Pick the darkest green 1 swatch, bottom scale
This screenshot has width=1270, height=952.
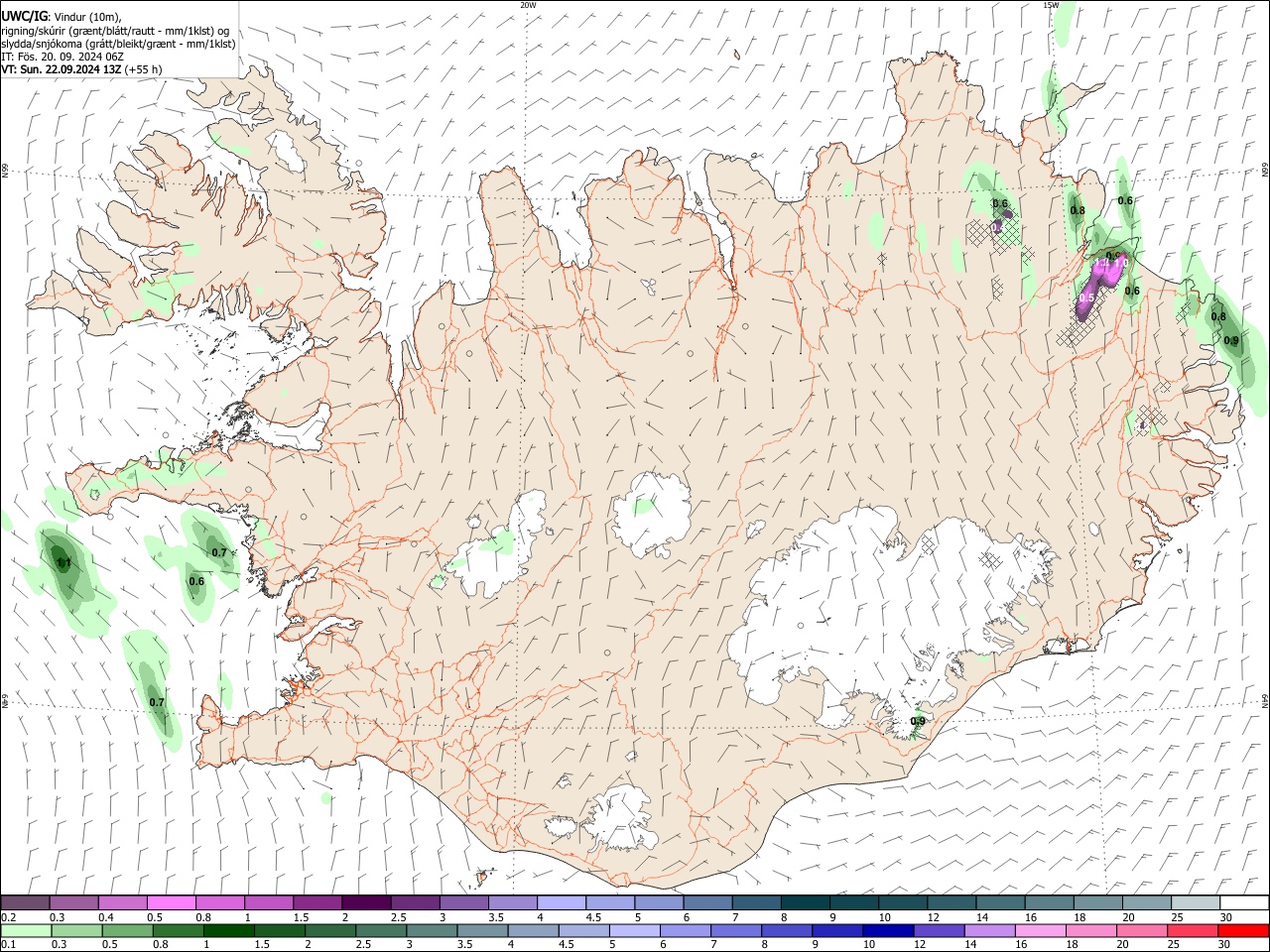[x=228, y=930]
